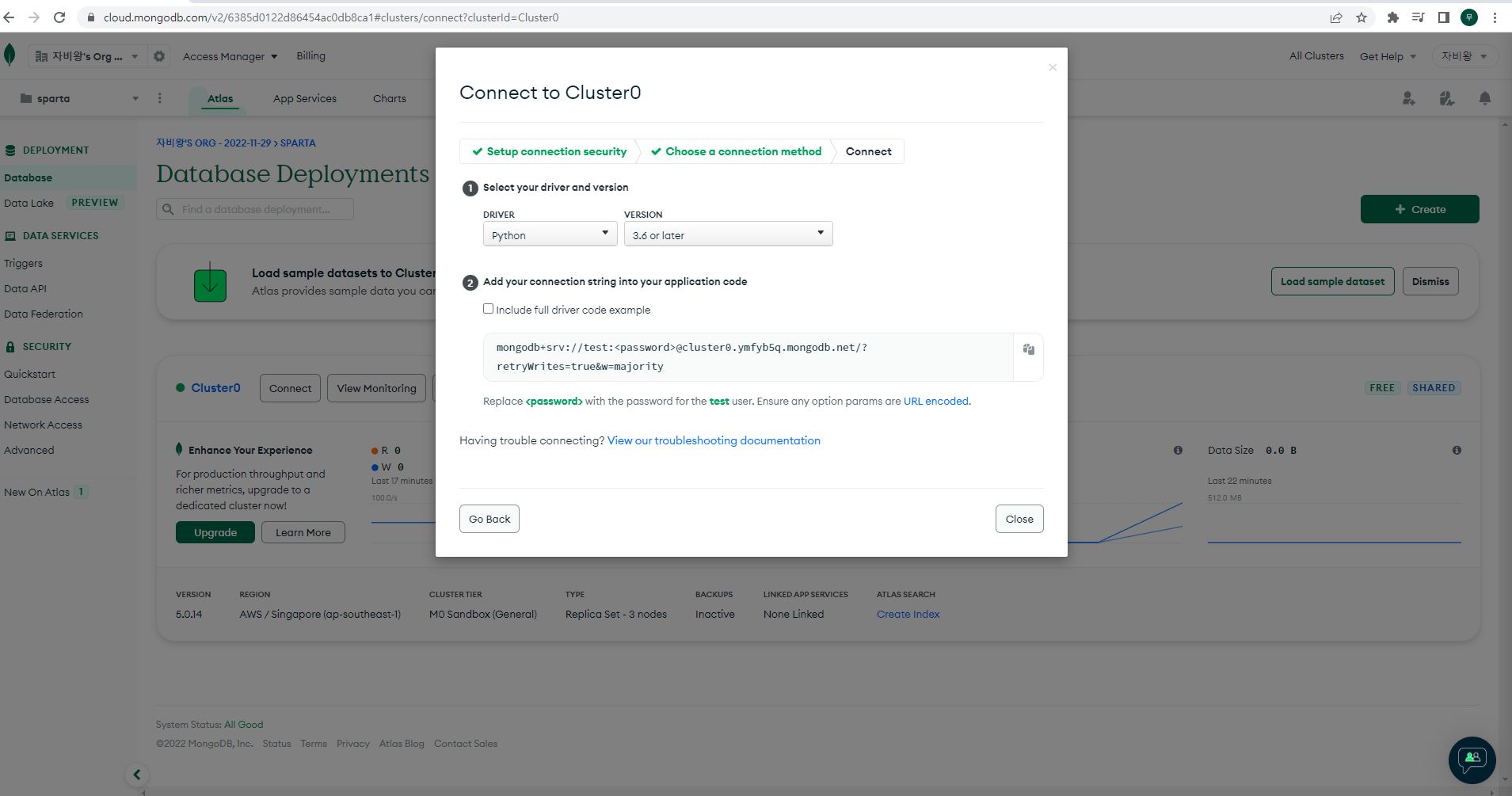Switch to the Atlas tab
This screenshot has width=1512, height=796.
tap(220, 98)
